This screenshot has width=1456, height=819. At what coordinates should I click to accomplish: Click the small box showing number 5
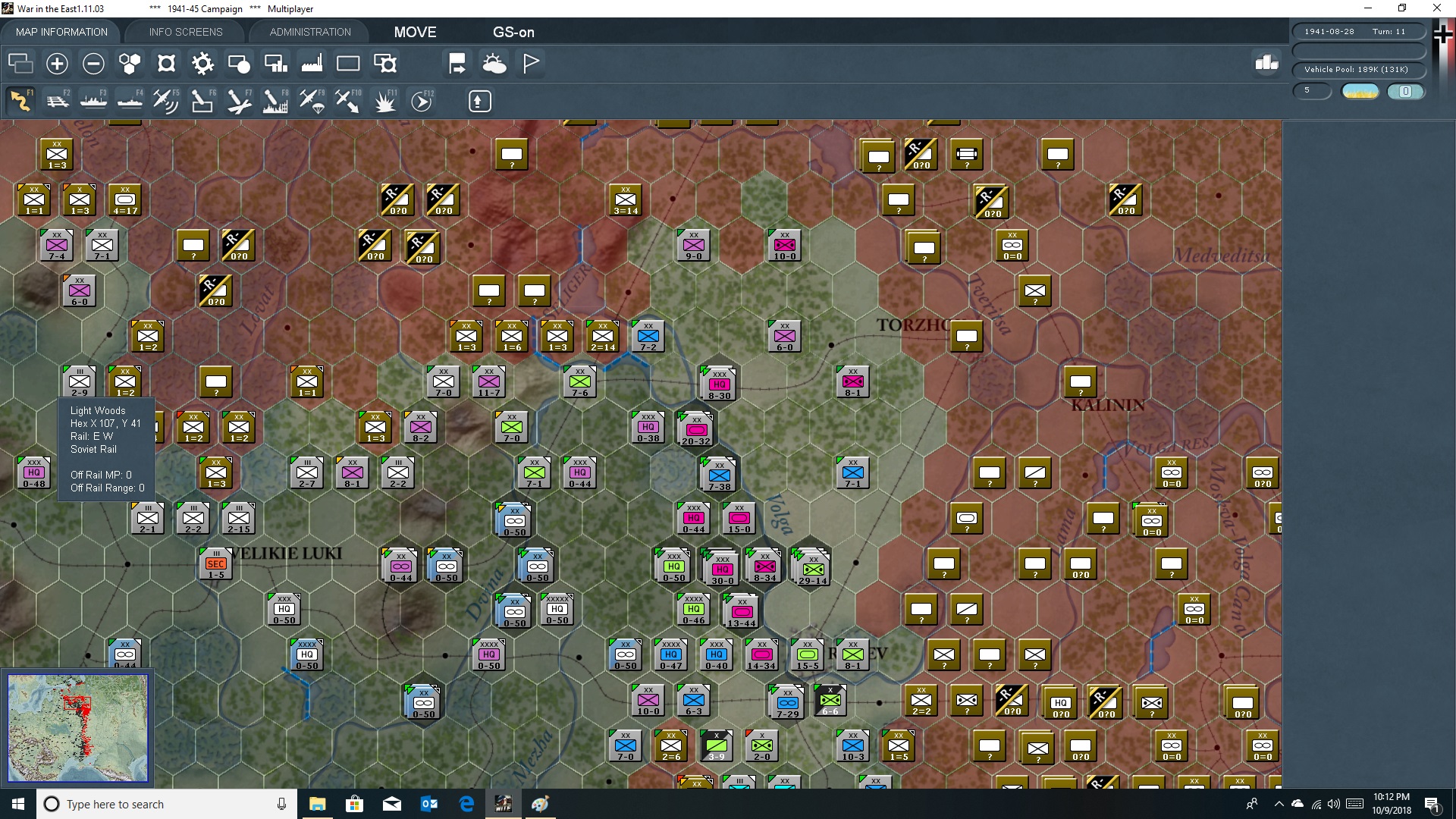(x=1312, y=91)
